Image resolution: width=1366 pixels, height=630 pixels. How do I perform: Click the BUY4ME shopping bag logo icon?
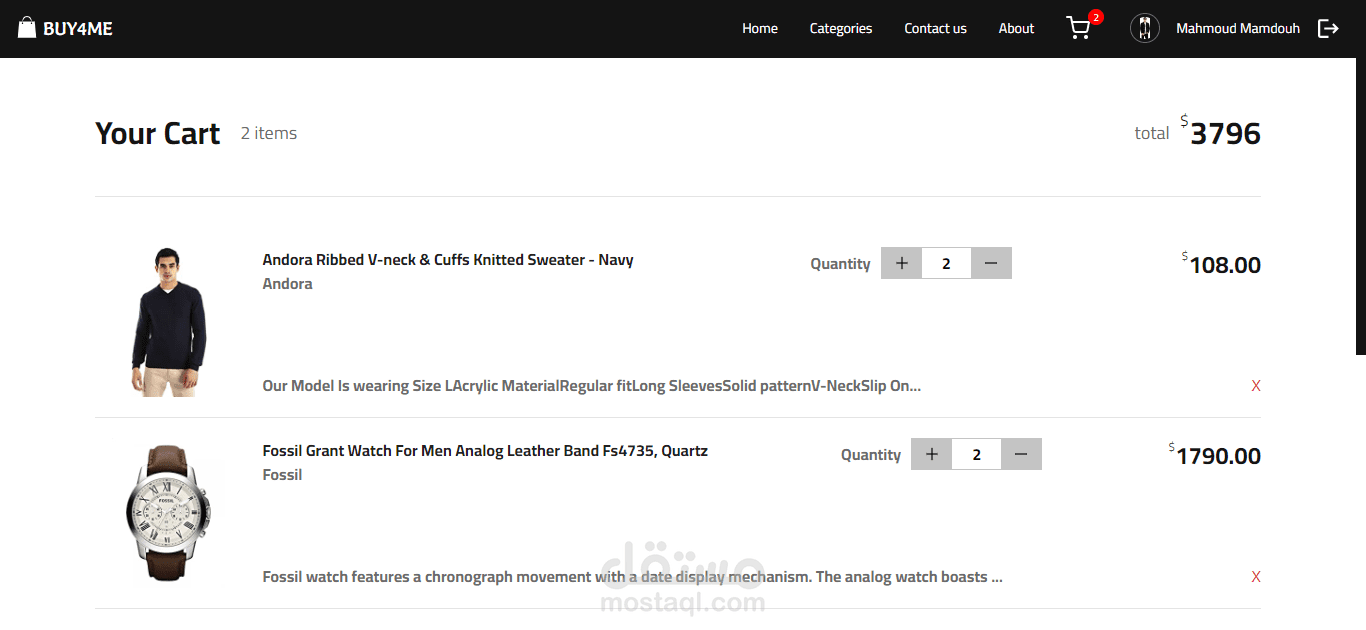pos(27,28)
